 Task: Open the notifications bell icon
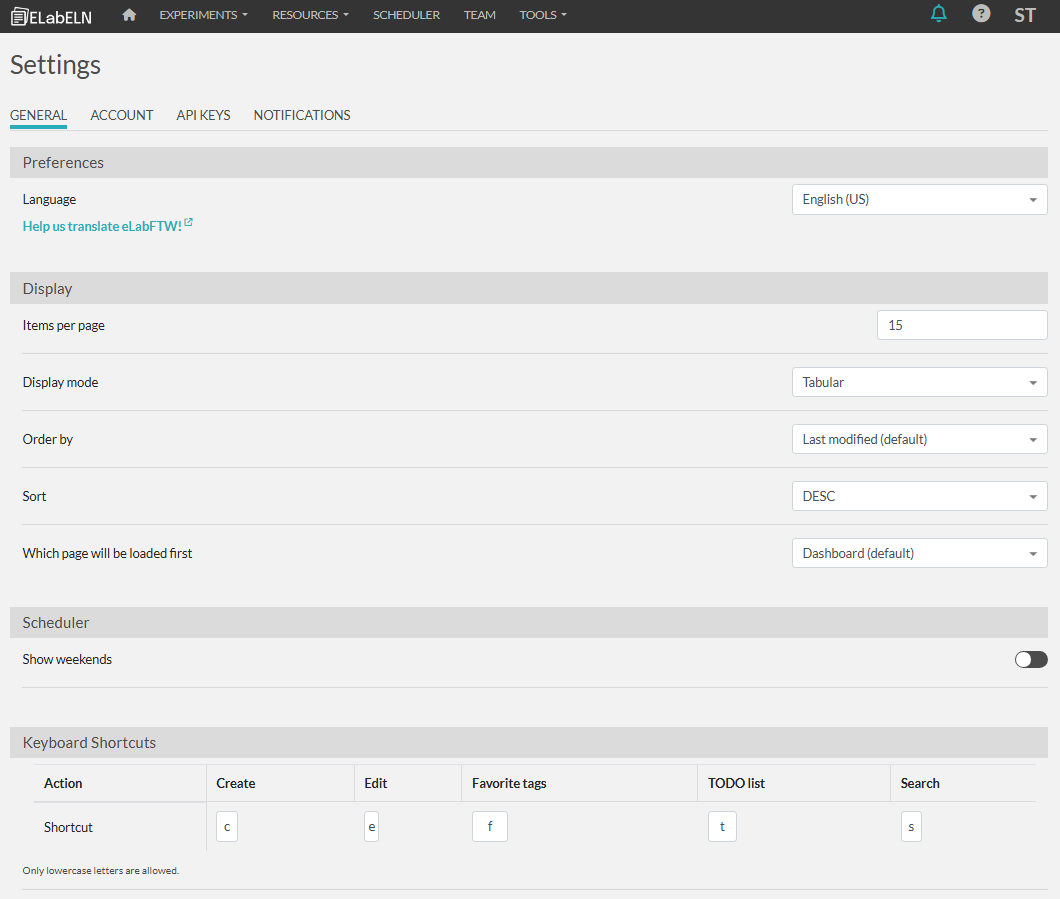point(938,14)
